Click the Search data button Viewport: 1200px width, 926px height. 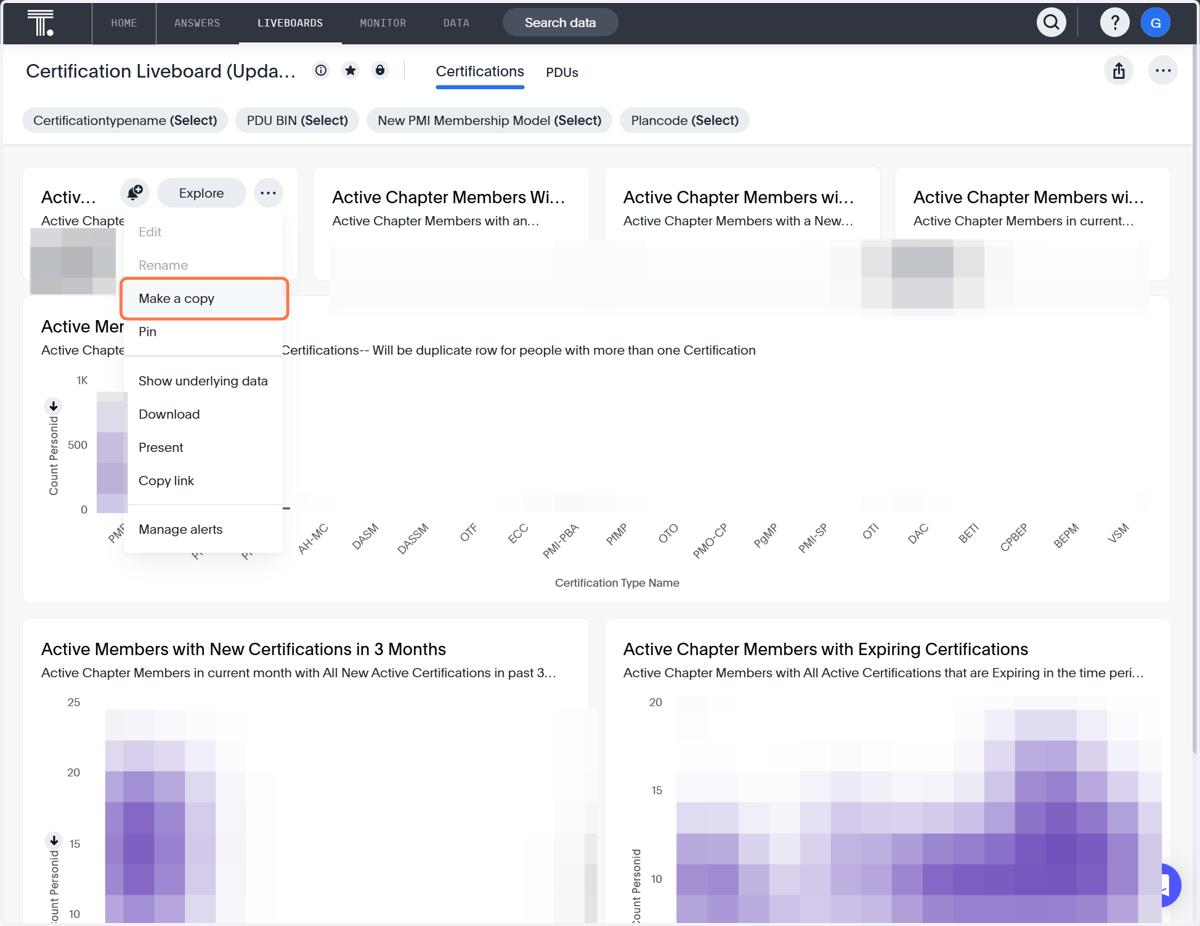click(x=560, y=22)
